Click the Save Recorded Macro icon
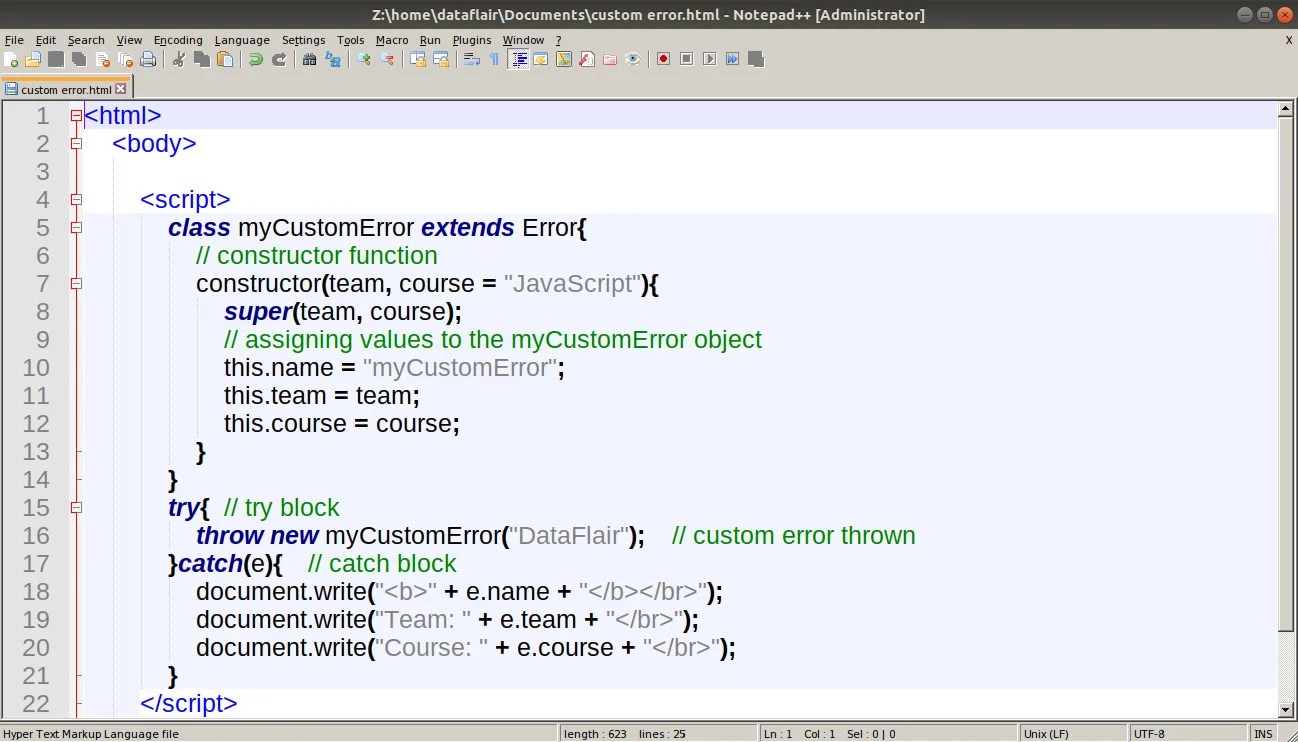The width and height of the screenshot is (1298, 742). [756, 59]
